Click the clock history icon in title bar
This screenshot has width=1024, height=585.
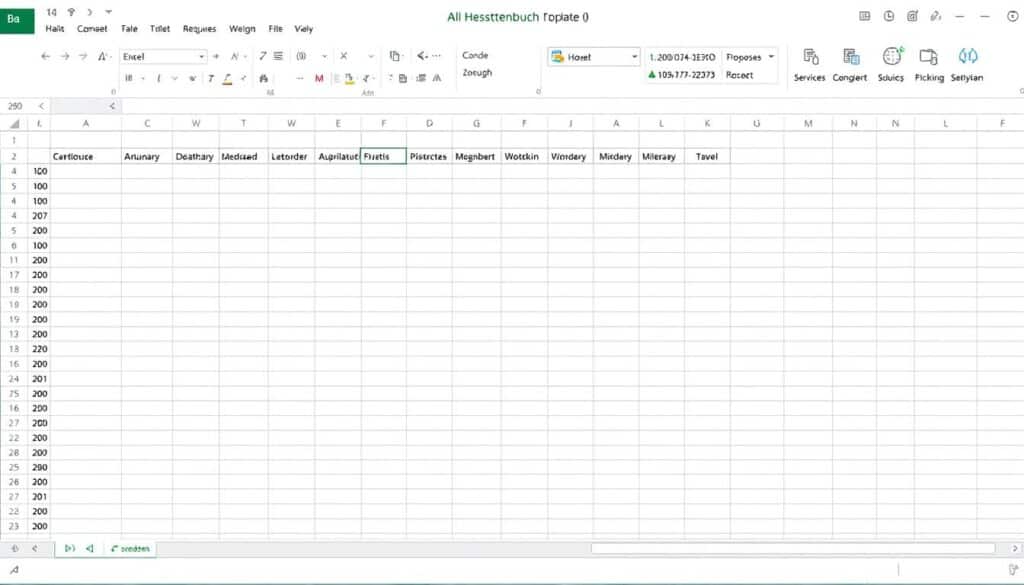click(889, 16)
